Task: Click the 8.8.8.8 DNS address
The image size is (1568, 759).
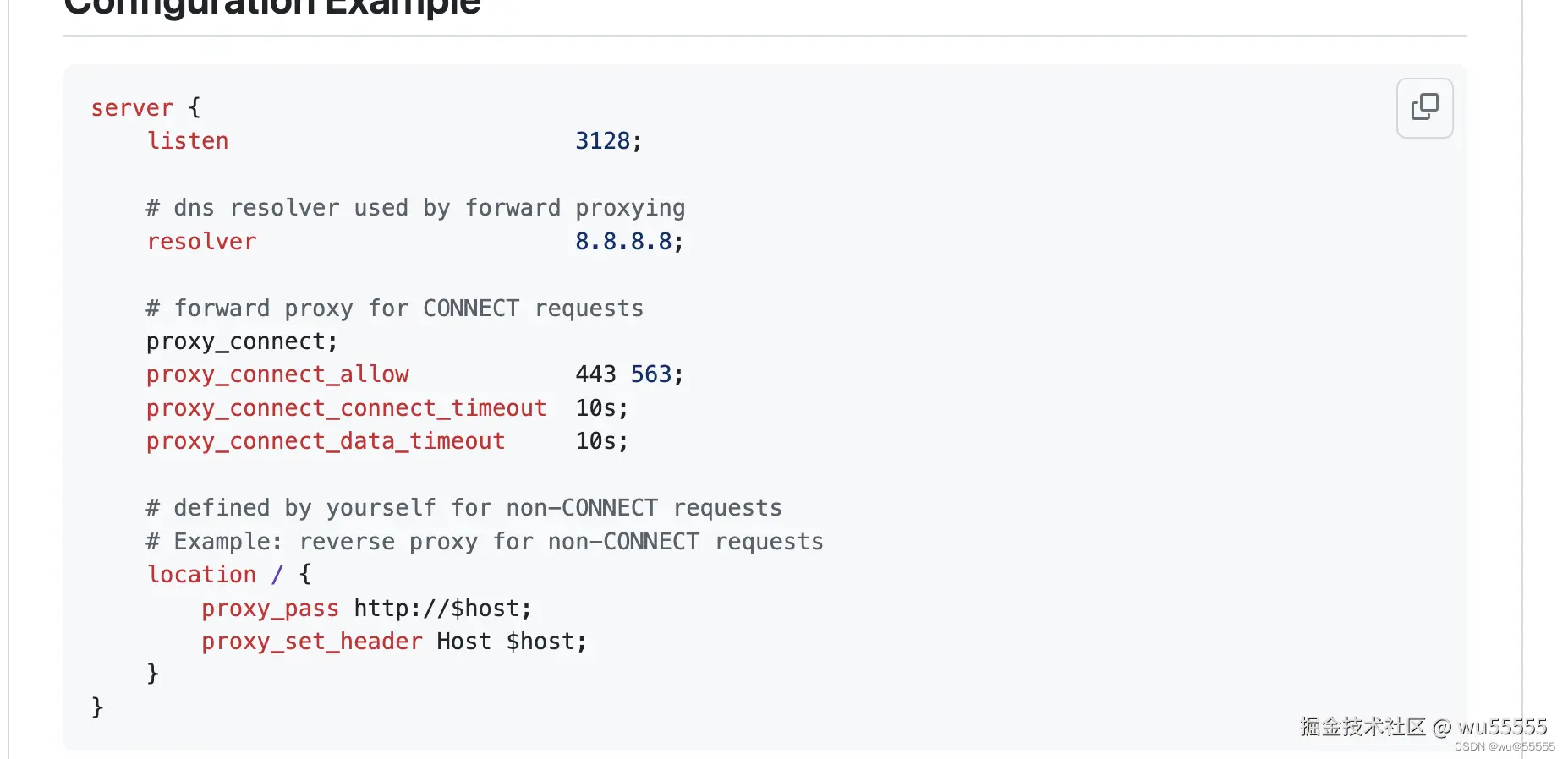Action: click(x=623, y=242)
